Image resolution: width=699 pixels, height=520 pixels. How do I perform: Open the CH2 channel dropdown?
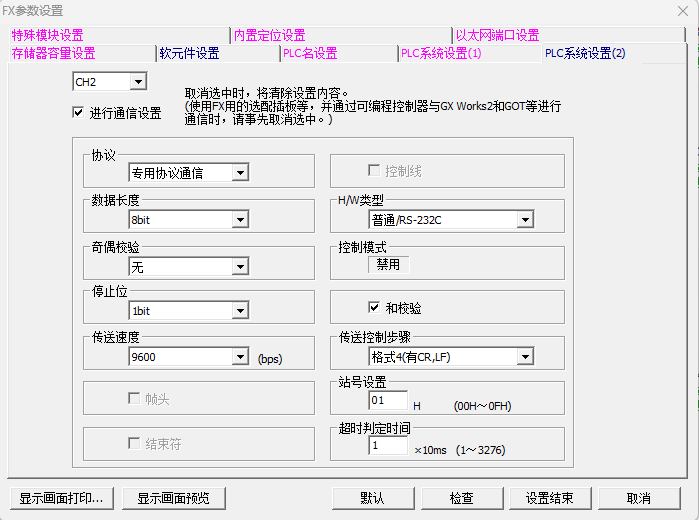click(x=138, y=81)
